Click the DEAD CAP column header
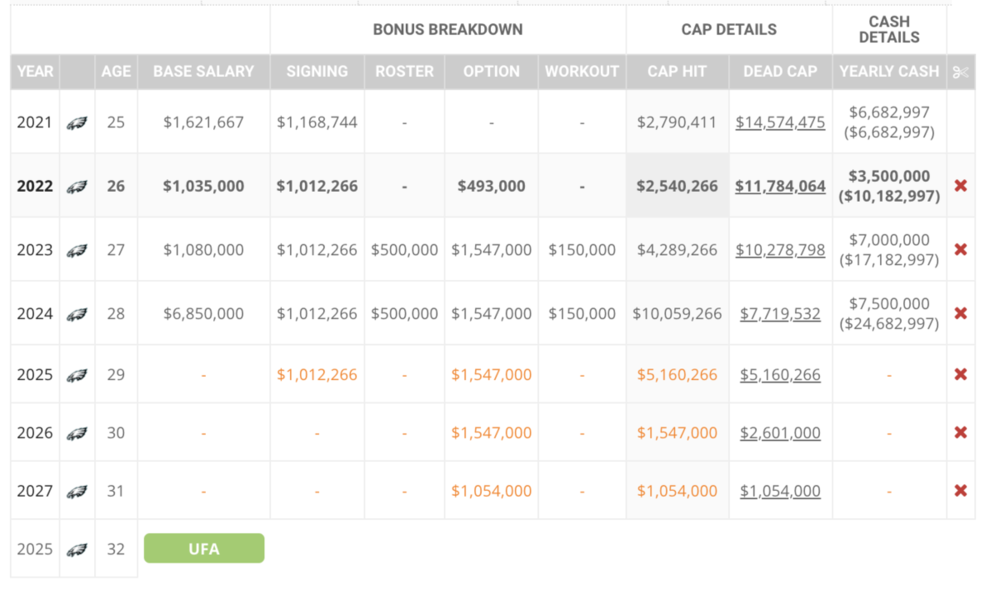1000x590 pixels. [x=780, y=72]
